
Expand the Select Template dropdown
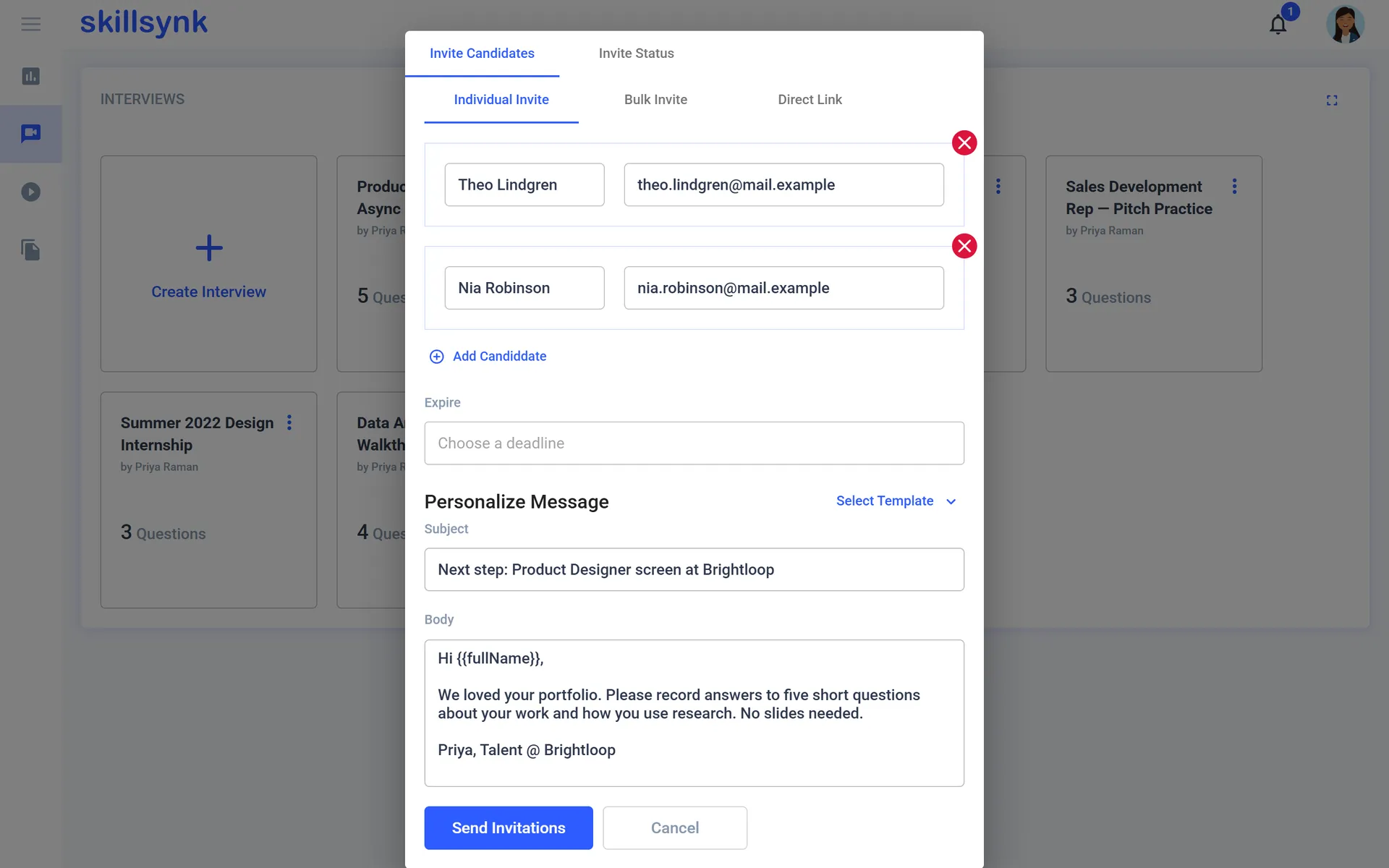(896, 501)
